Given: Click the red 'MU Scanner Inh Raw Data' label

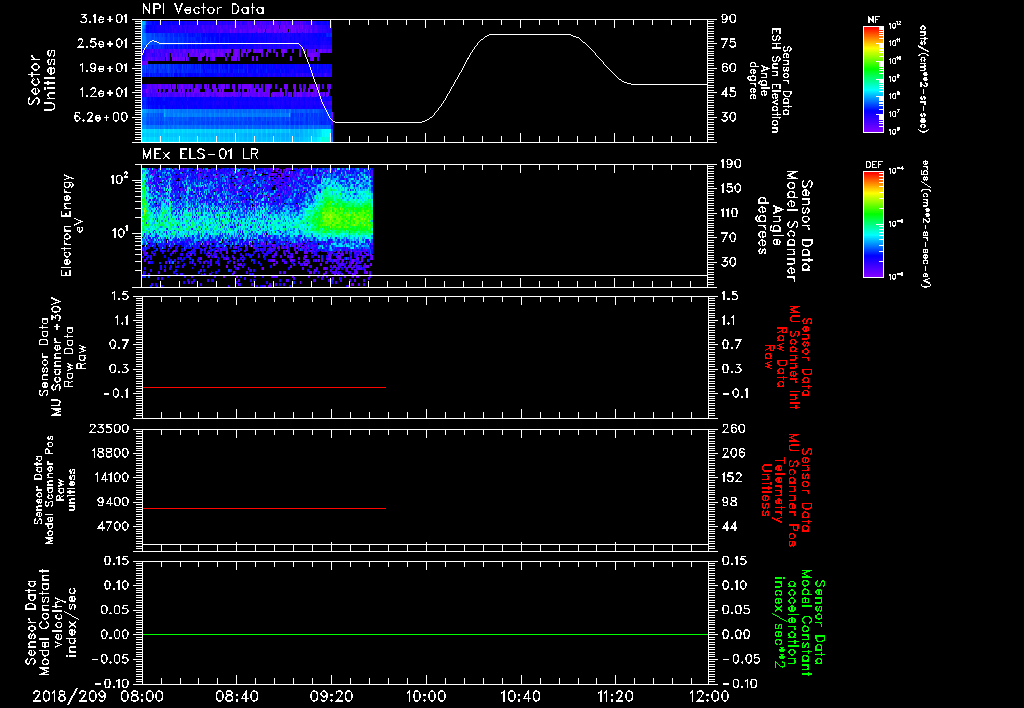Looking at the screenshot, I should coord(789,357).
